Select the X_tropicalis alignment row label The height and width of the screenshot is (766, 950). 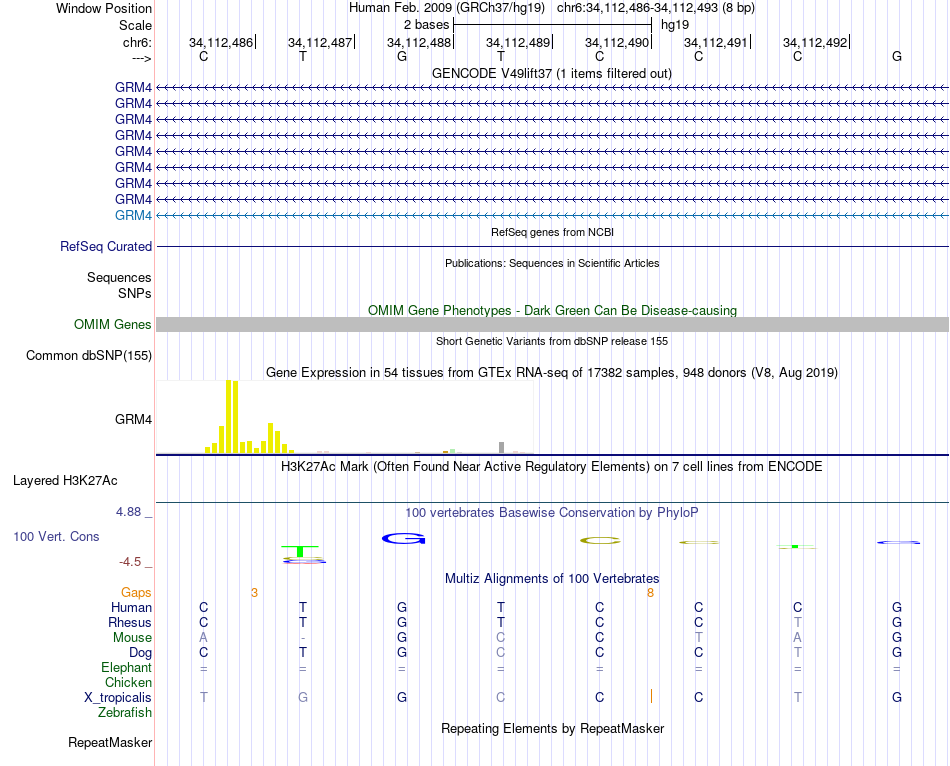118,698
